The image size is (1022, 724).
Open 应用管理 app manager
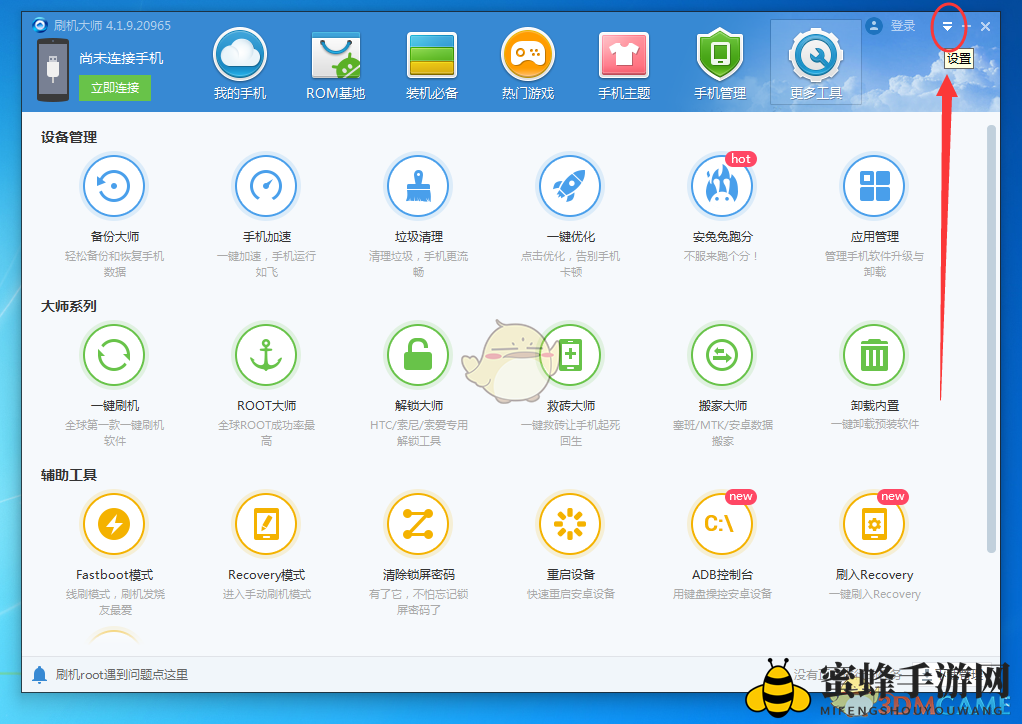[x=874, y=186]
